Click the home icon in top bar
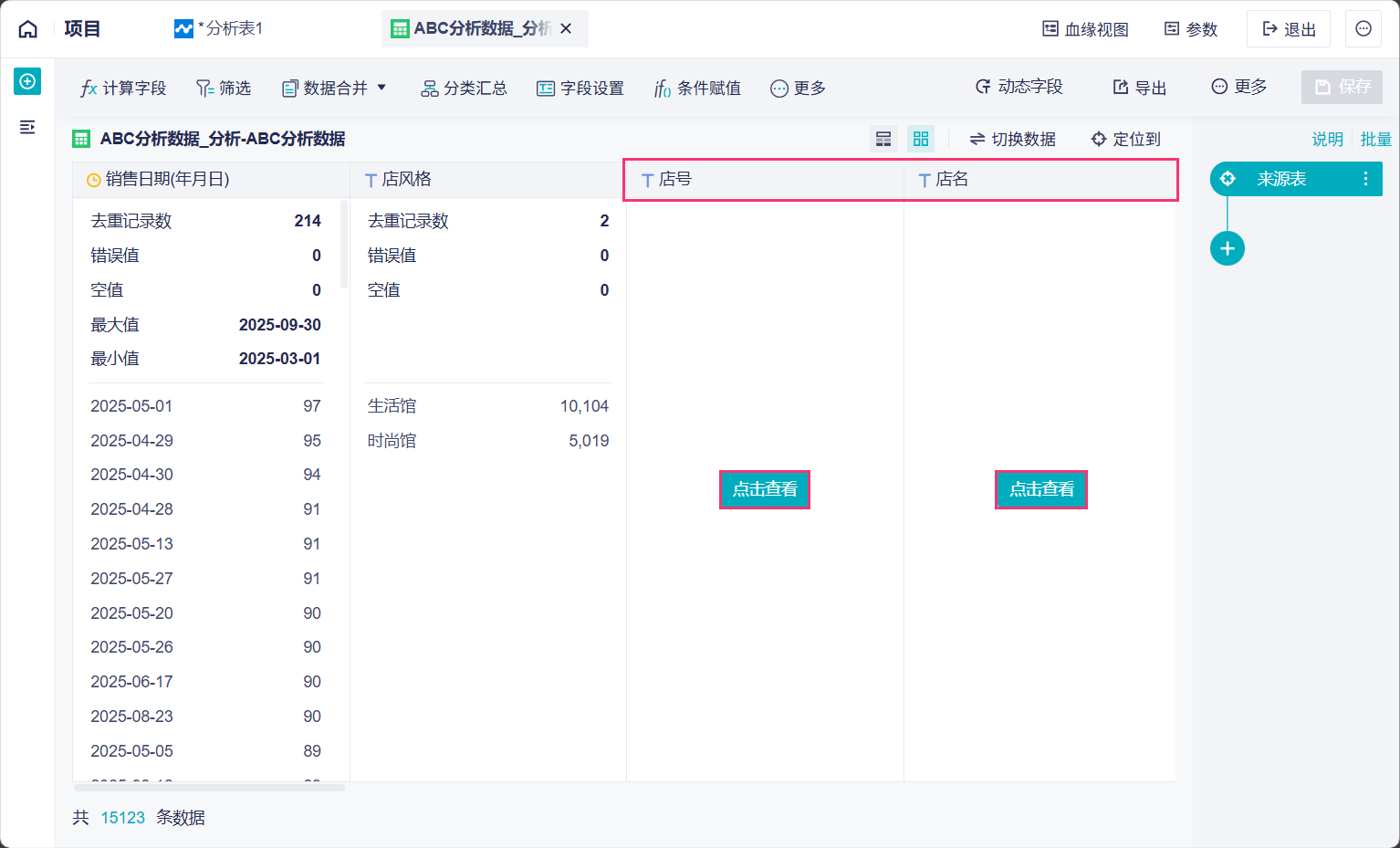The width and height of the screenshot is (1400, 848). (28, 29)
